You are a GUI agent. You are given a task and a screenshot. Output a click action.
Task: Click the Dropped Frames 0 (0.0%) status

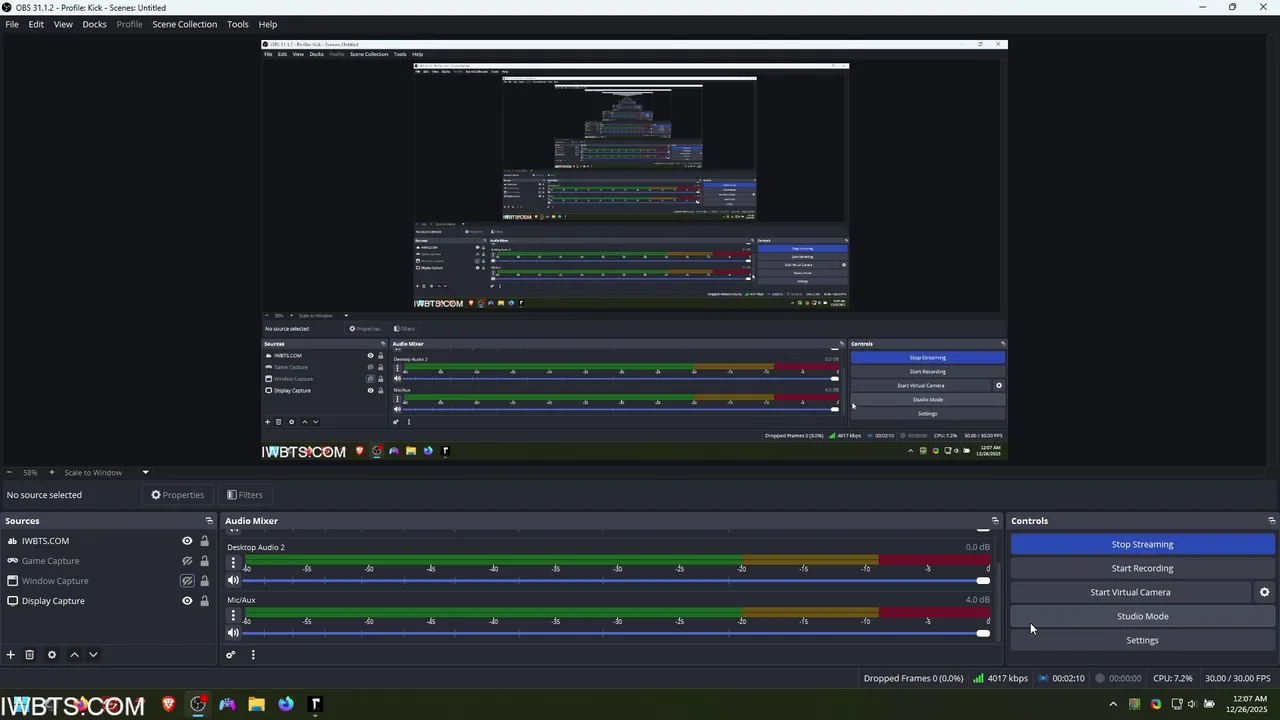[x=913, y=678]
